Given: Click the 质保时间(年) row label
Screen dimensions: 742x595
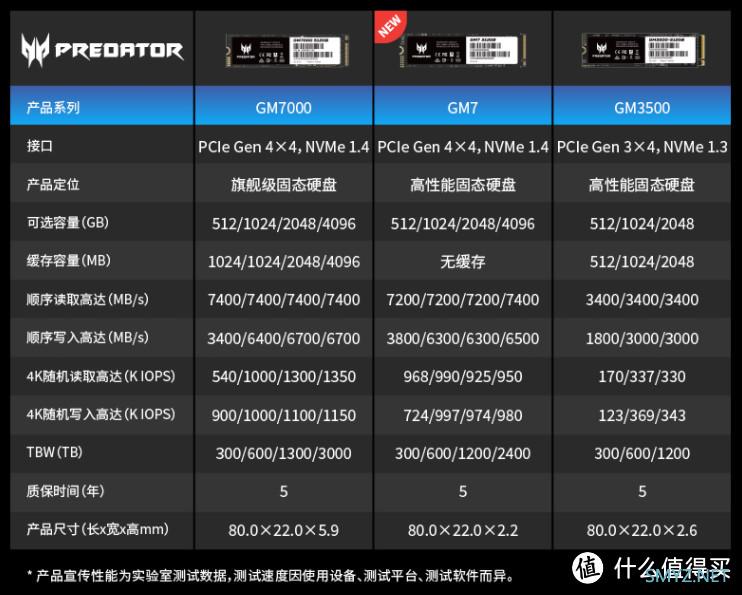Looking at the screenshot, I should [x=65, y=491].
